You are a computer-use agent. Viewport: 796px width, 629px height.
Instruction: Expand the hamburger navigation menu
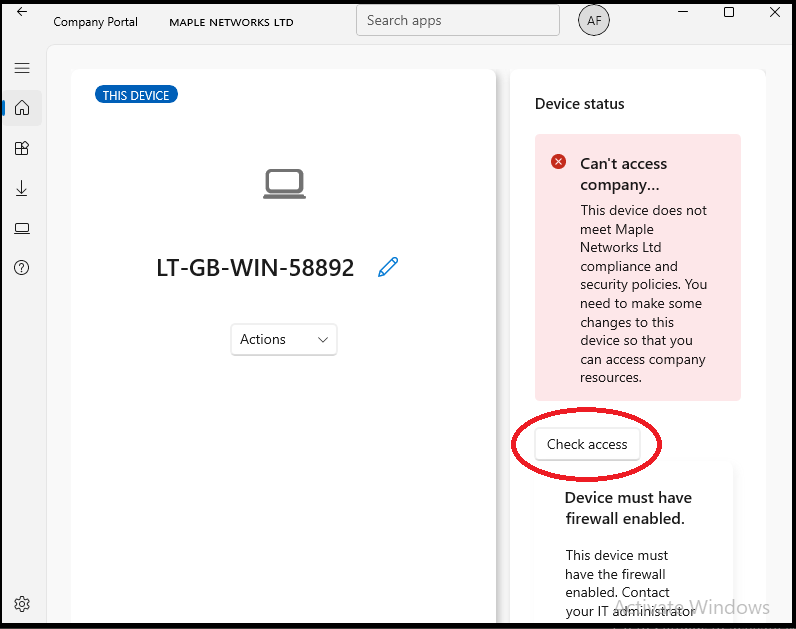pyautogui.click(x=22, y=68)
